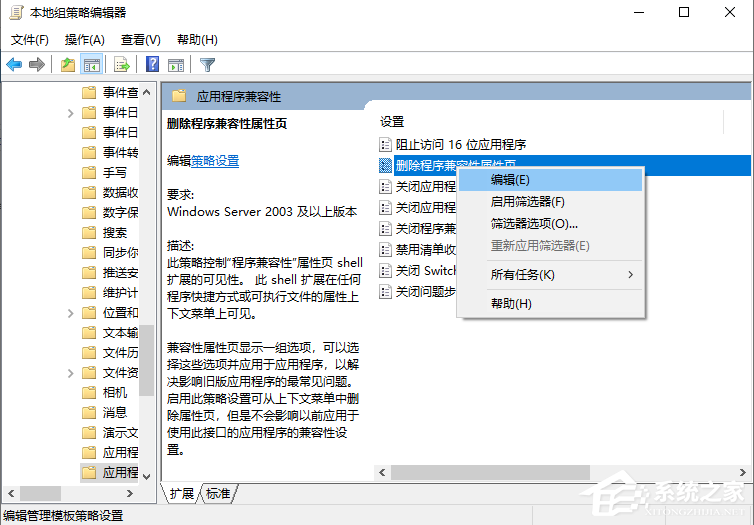754x525 pixels.
Task: Open the 所有任务(K) submenu arrow
Action: point(630,275)
